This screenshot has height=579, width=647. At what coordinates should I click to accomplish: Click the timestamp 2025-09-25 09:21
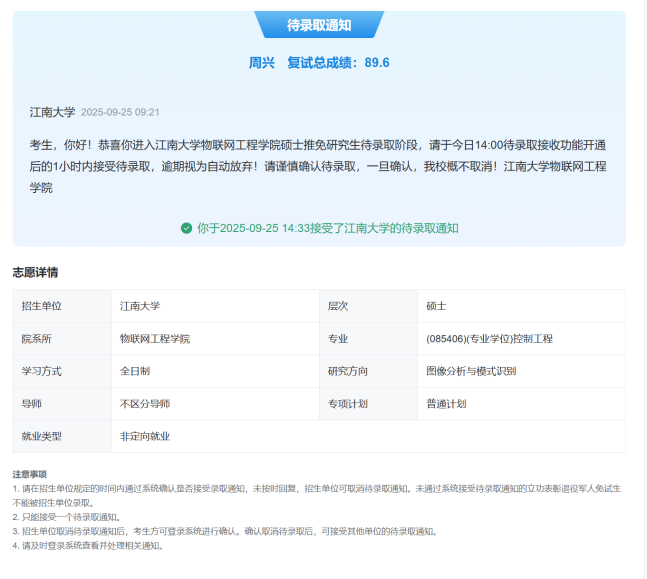[120, 112]
